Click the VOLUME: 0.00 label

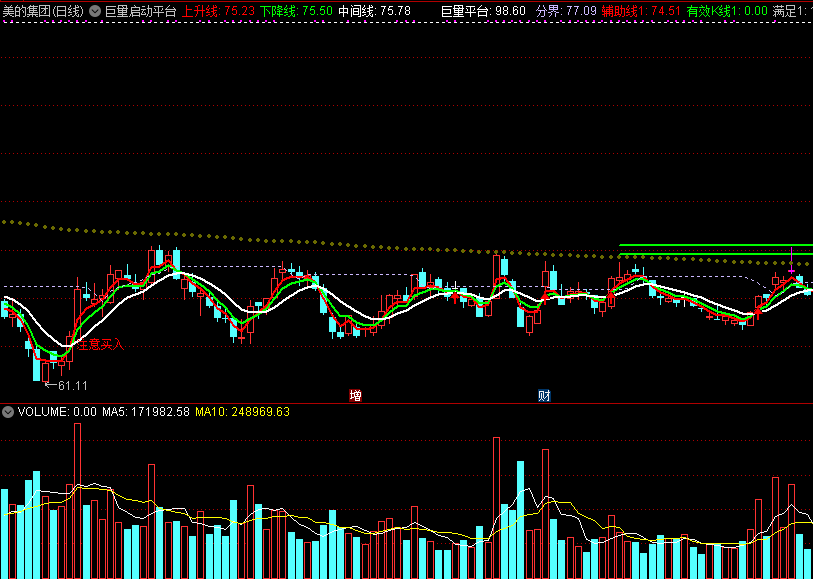57,412
